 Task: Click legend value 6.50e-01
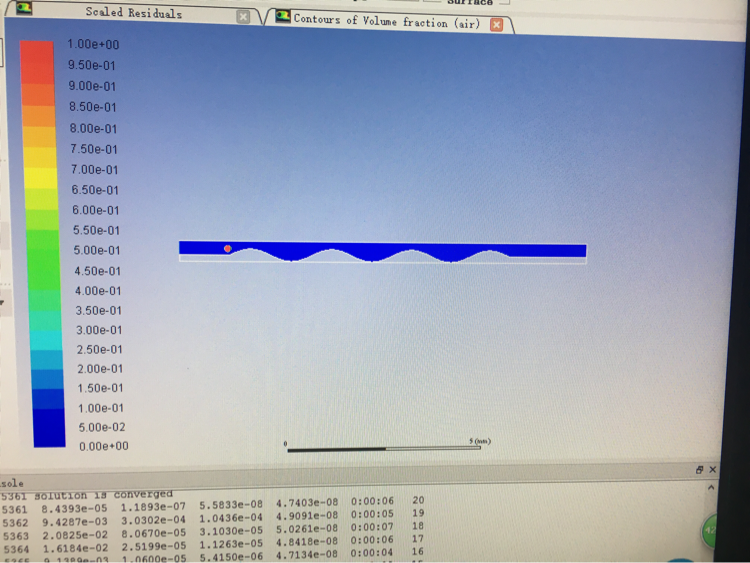point(95,190)
